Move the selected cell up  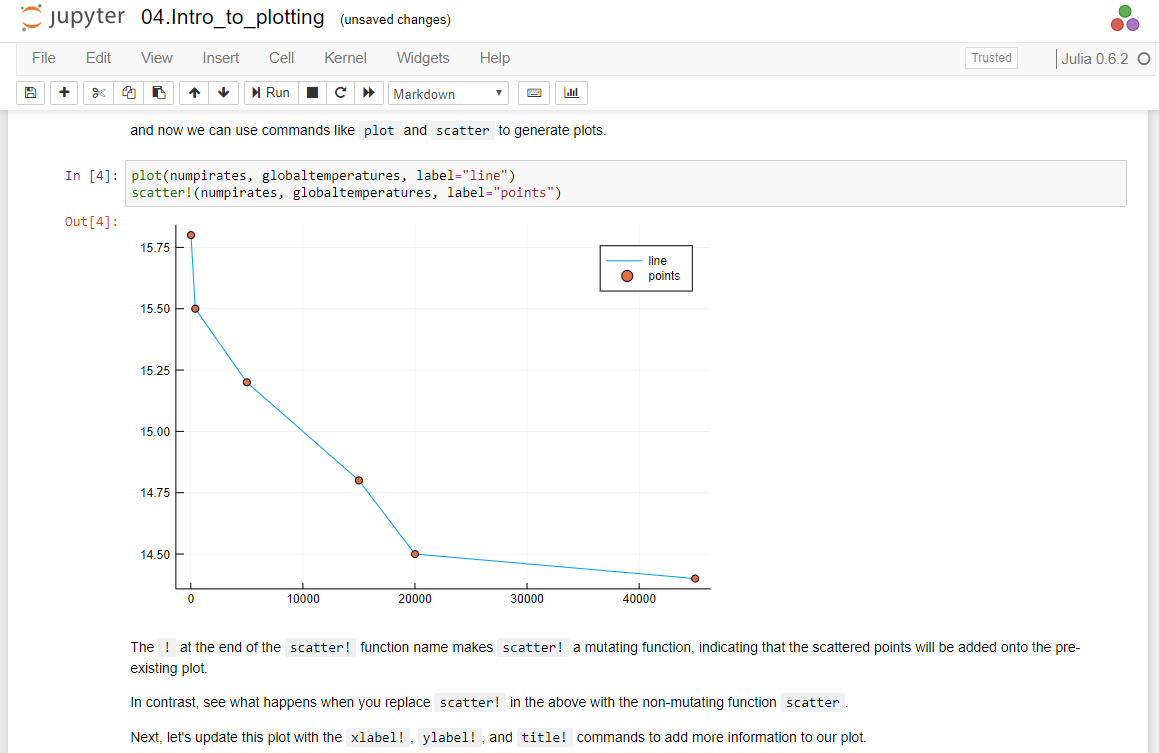click(194, 93)
